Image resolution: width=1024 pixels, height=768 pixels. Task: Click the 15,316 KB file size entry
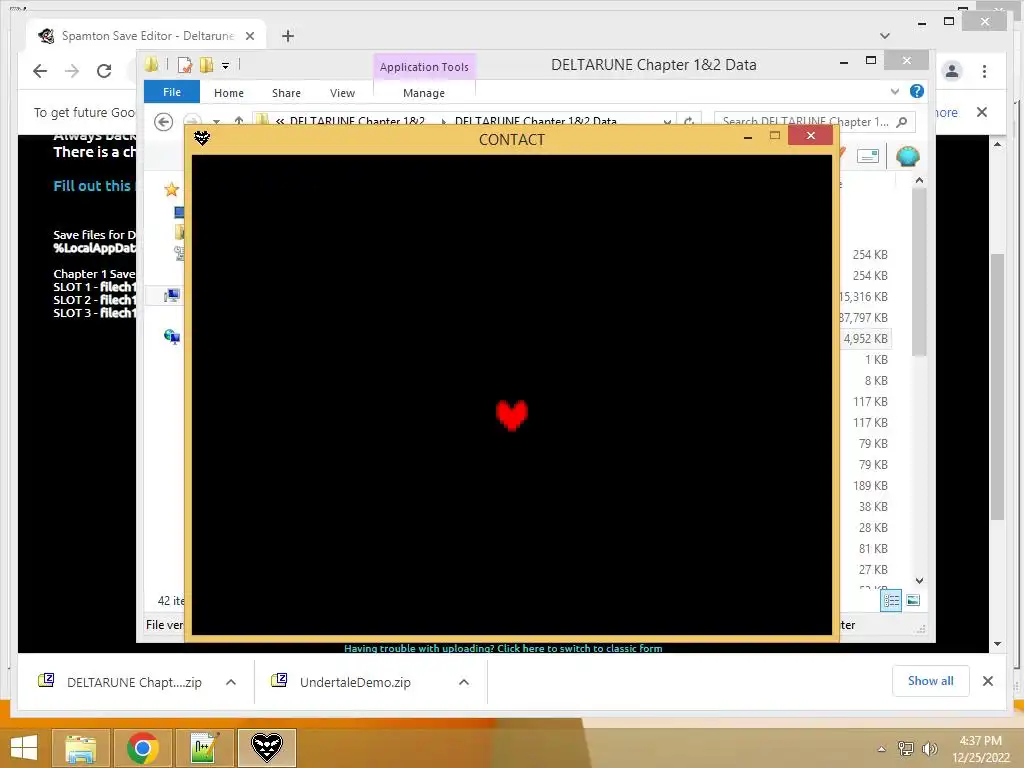coord(864,296)
